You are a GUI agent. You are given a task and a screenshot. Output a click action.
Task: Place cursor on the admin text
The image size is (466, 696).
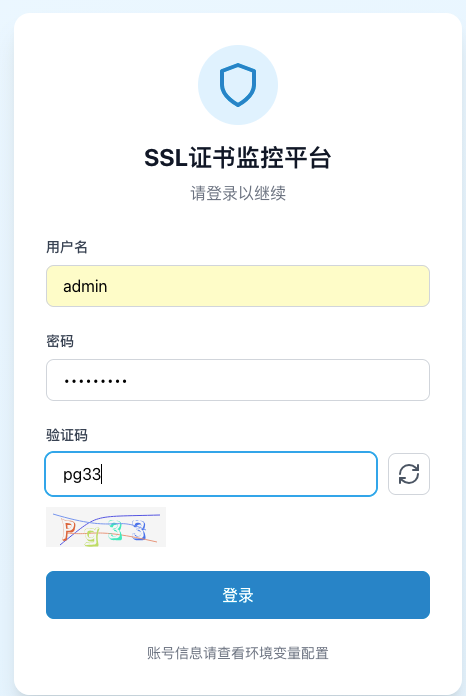point(85,286)
